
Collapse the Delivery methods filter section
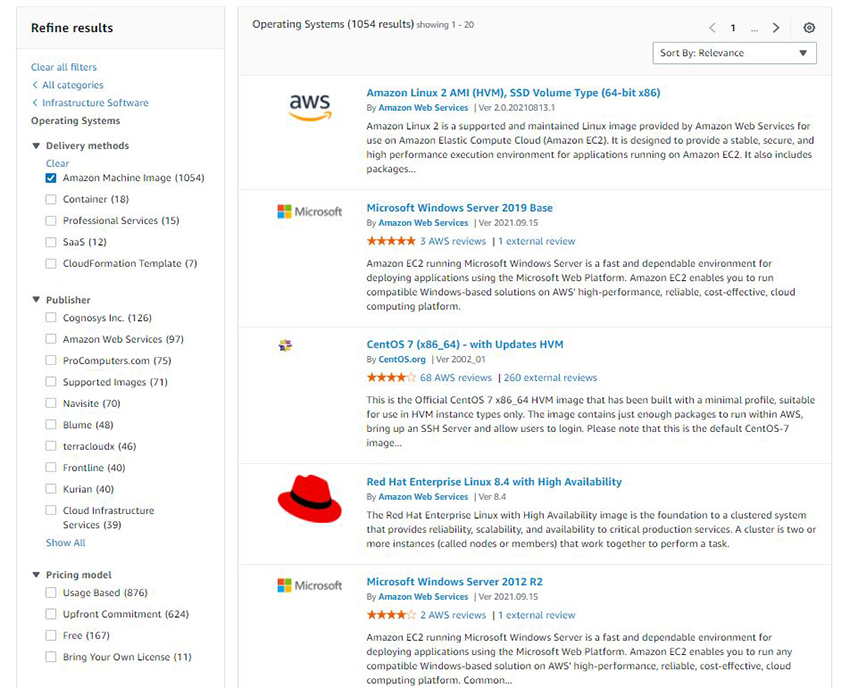coord(37,146)
